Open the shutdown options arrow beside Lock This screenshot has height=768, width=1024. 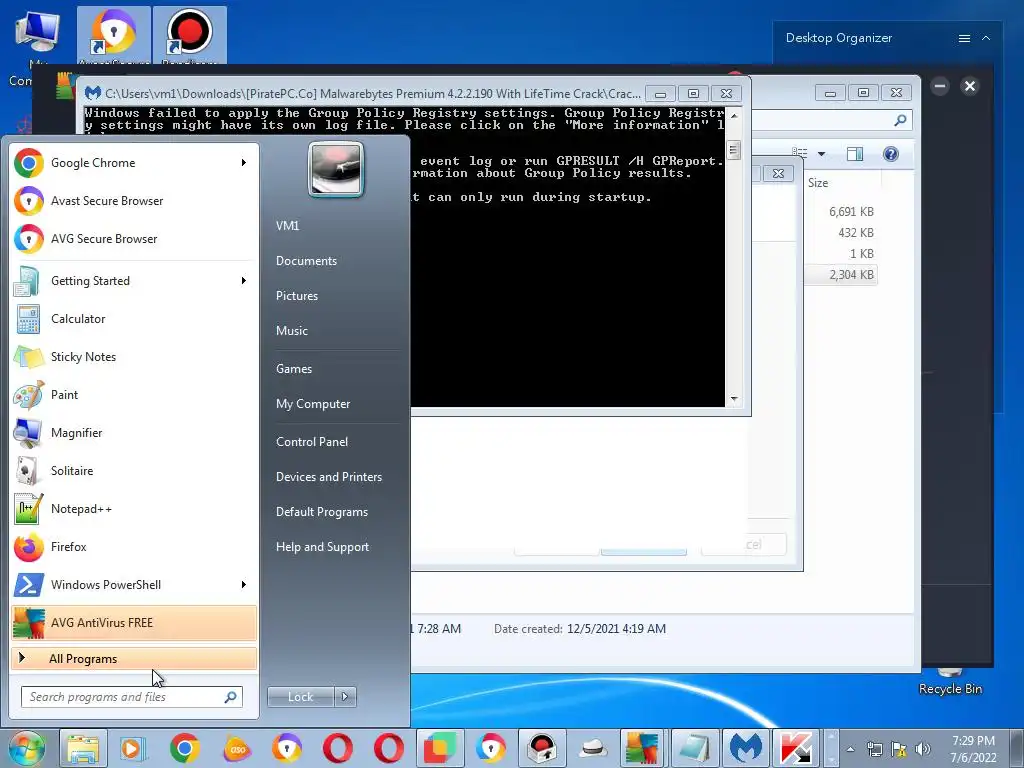(345, 697)
